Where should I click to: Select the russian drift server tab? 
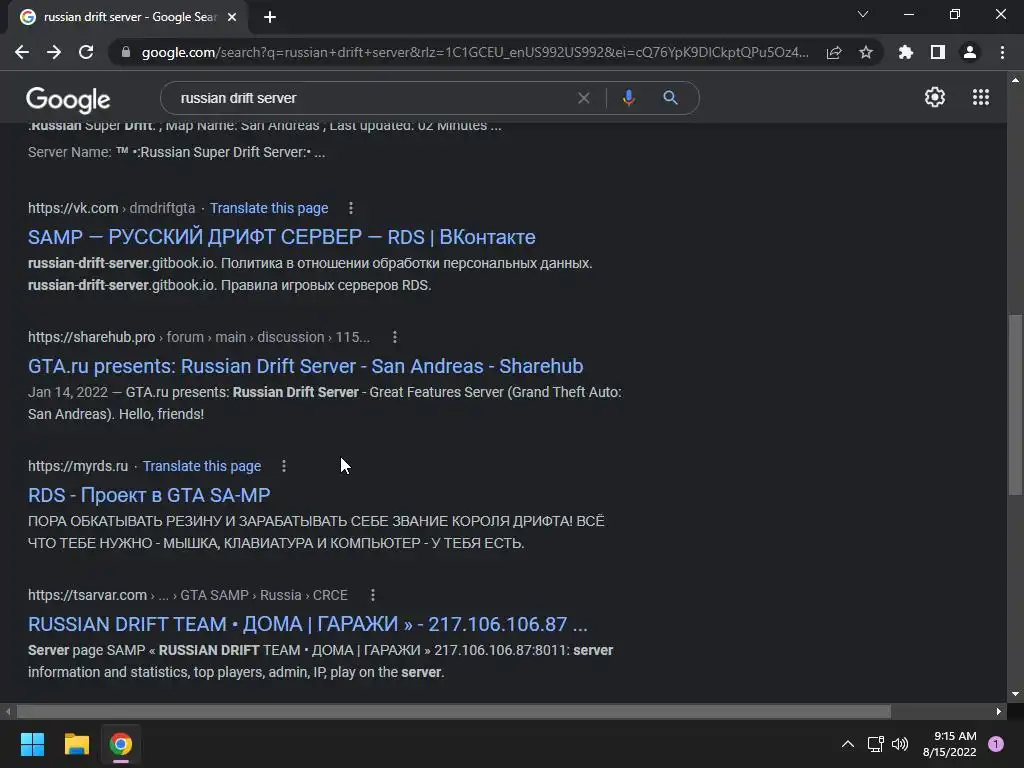129,17
